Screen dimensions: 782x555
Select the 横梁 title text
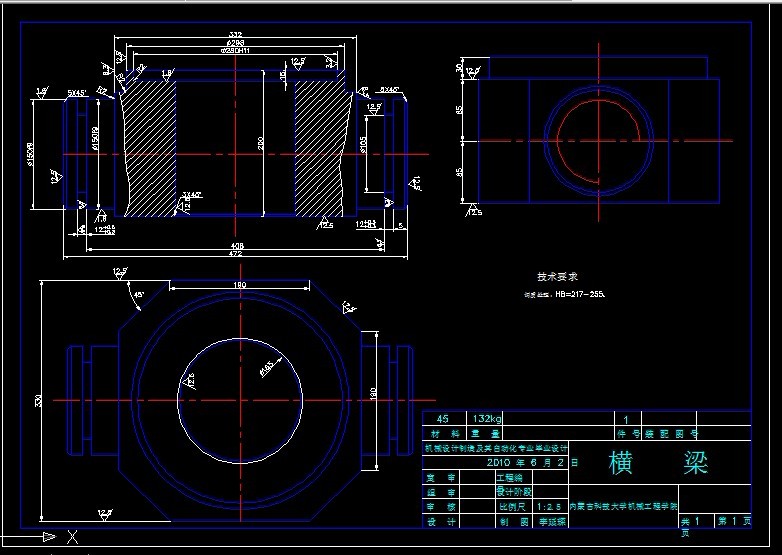[x=658, y=463]
